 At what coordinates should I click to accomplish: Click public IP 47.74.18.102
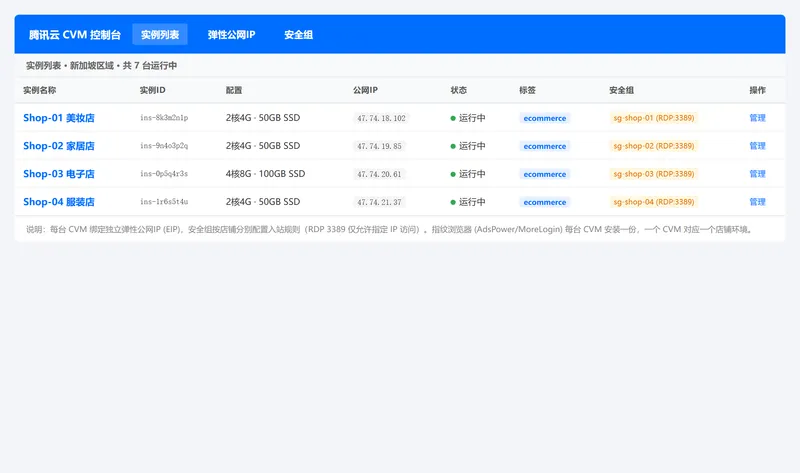tap(381, 118)
